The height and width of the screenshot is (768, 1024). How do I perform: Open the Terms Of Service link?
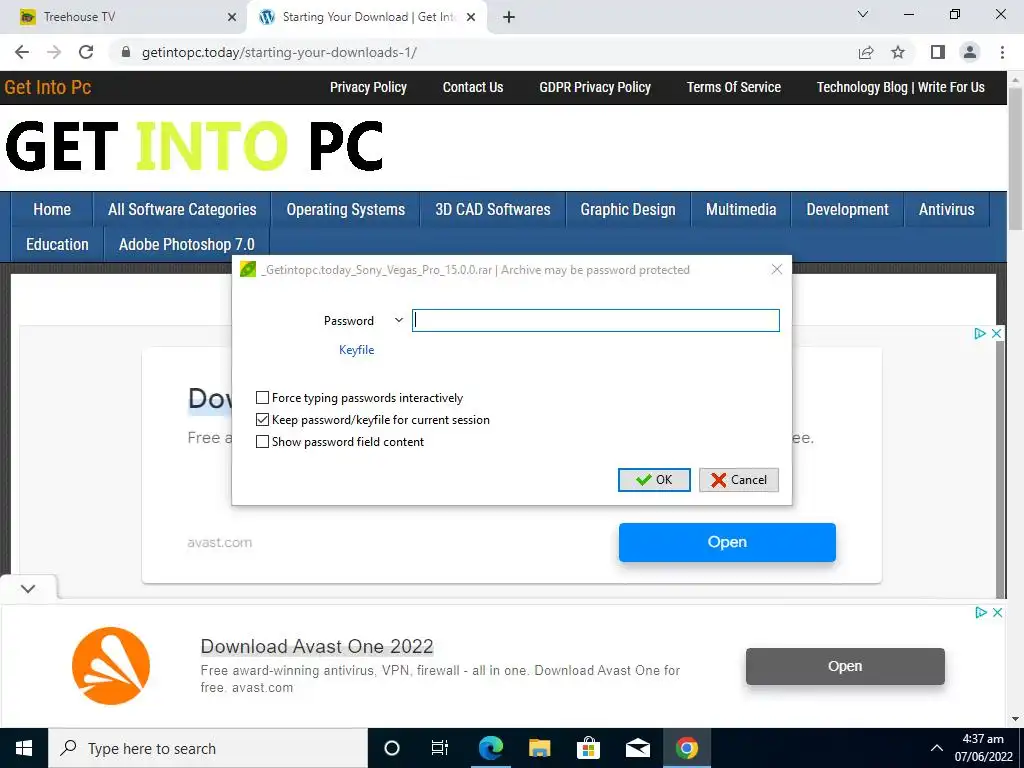[733, 88]
